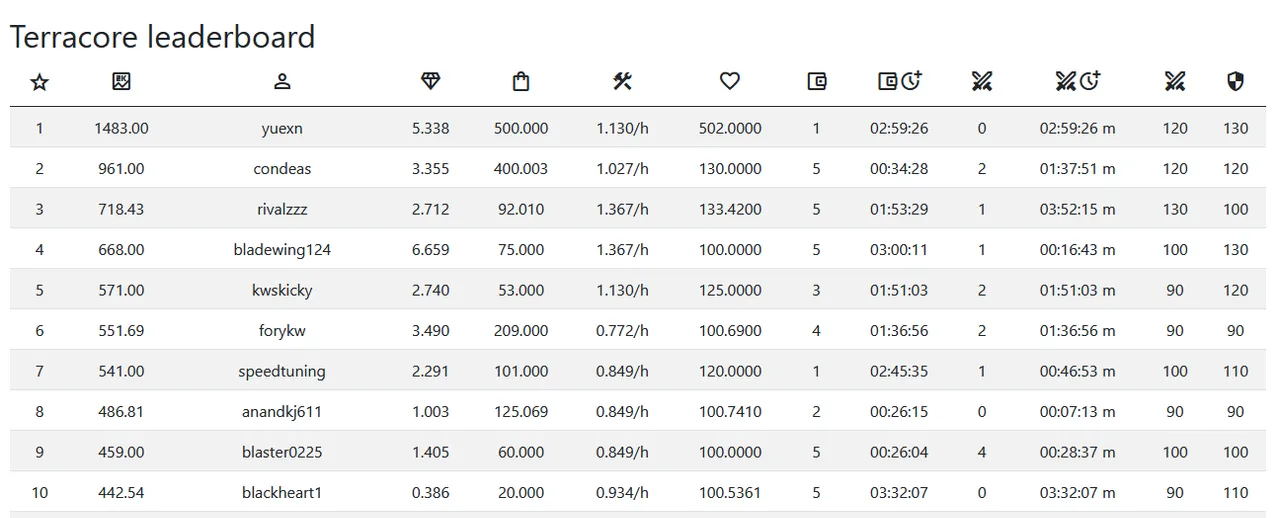Select score 459.00 in blaster0225 row

[121, 452]
